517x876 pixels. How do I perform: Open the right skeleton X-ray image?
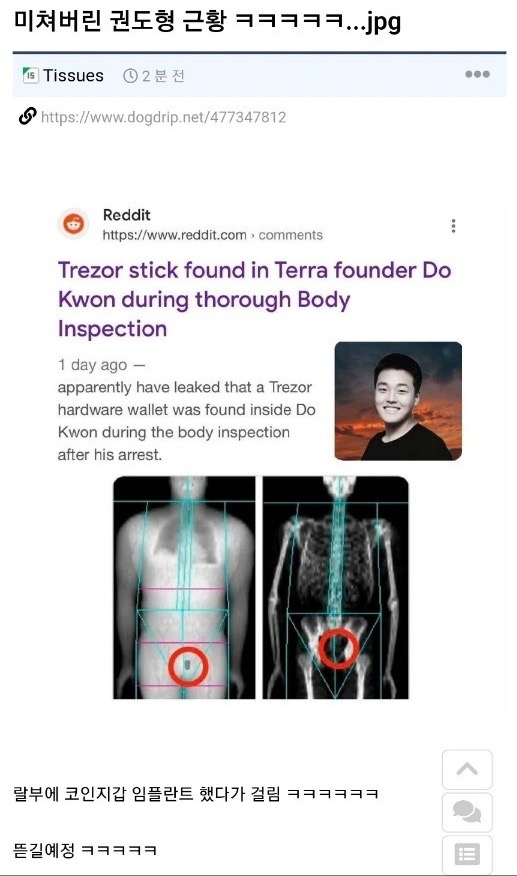336,587
